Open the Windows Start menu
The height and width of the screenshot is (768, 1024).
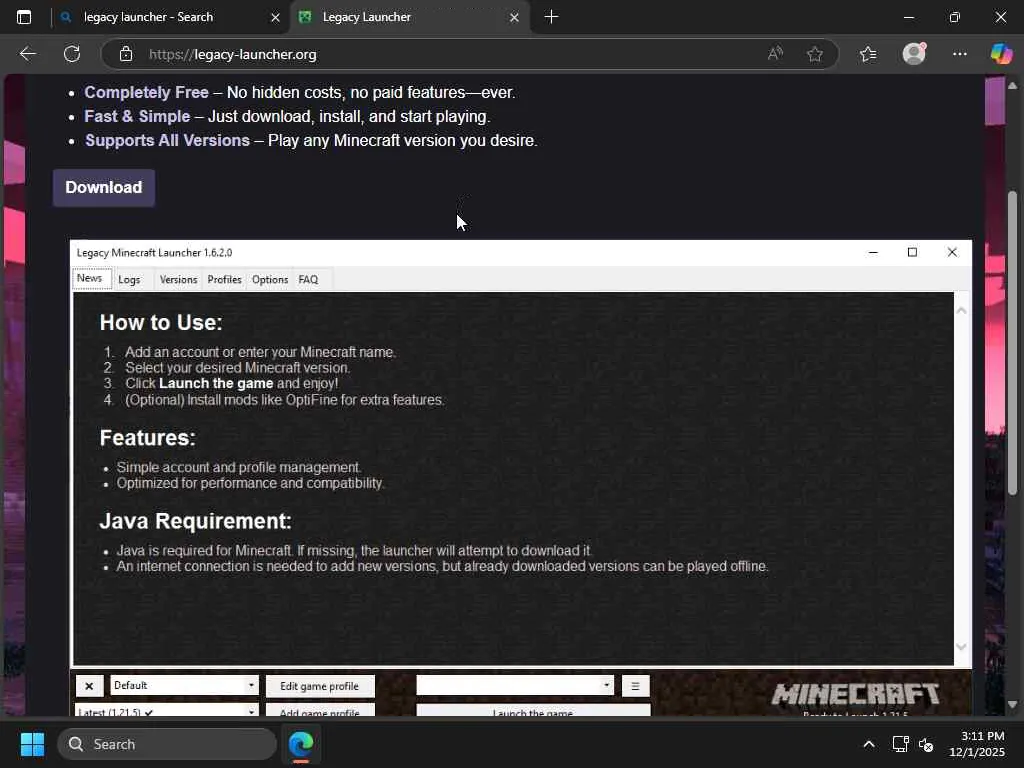(32, 744)
